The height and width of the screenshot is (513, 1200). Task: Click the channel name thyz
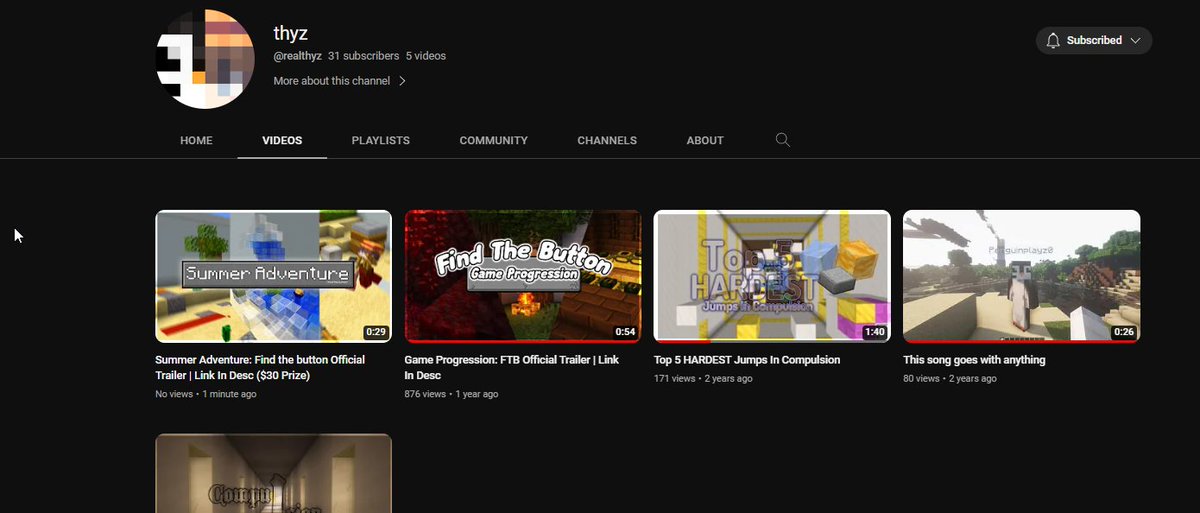pos(291,33)
